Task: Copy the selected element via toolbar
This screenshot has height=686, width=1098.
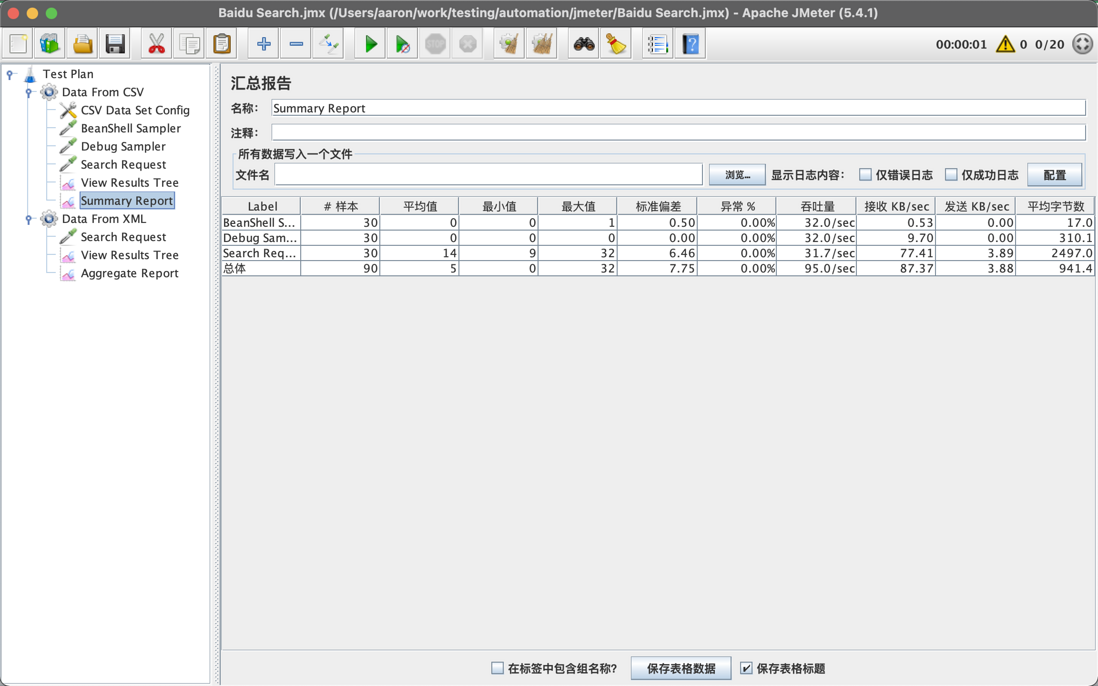Action: [189, 44]
